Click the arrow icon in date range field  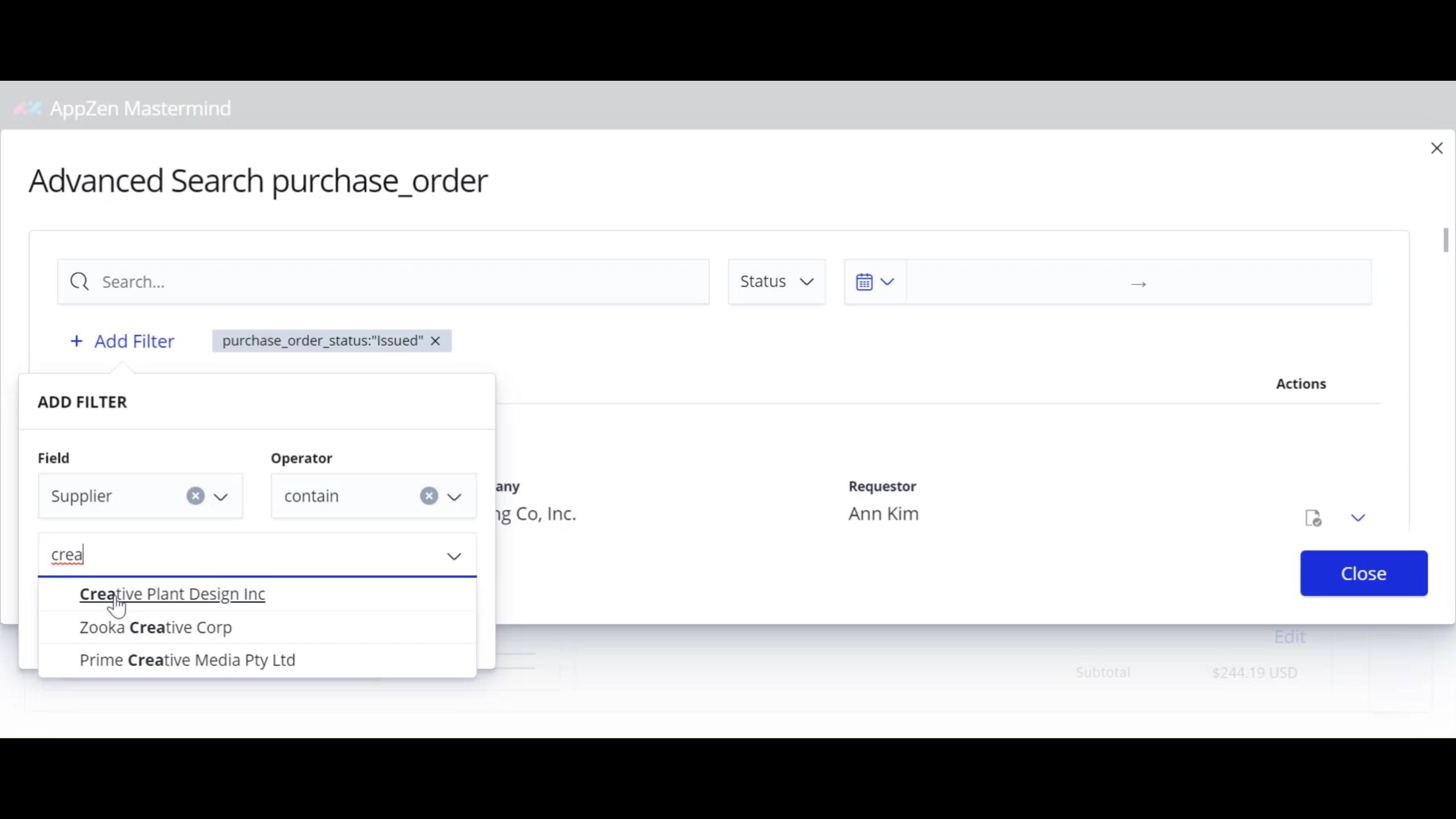(x=1137, y=283)
